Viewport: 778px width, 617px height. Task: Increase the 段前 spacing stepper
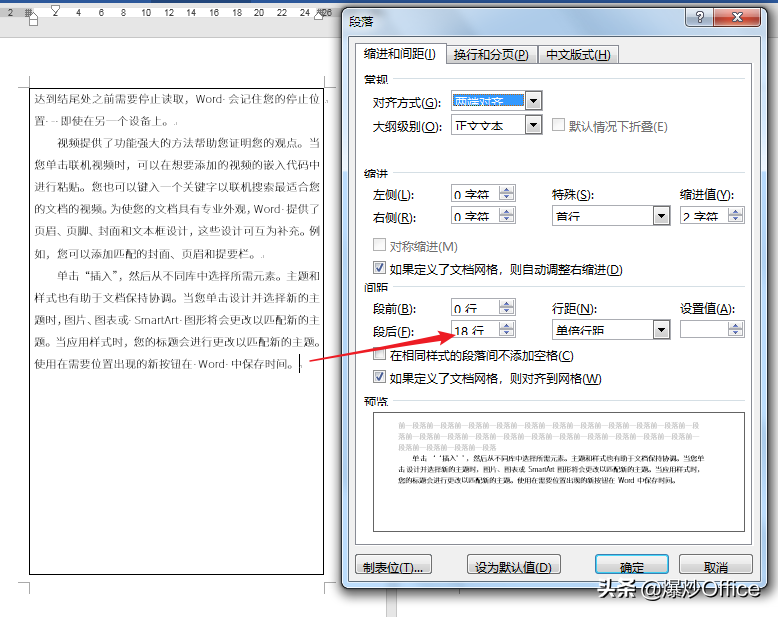(x=507, y=304)
